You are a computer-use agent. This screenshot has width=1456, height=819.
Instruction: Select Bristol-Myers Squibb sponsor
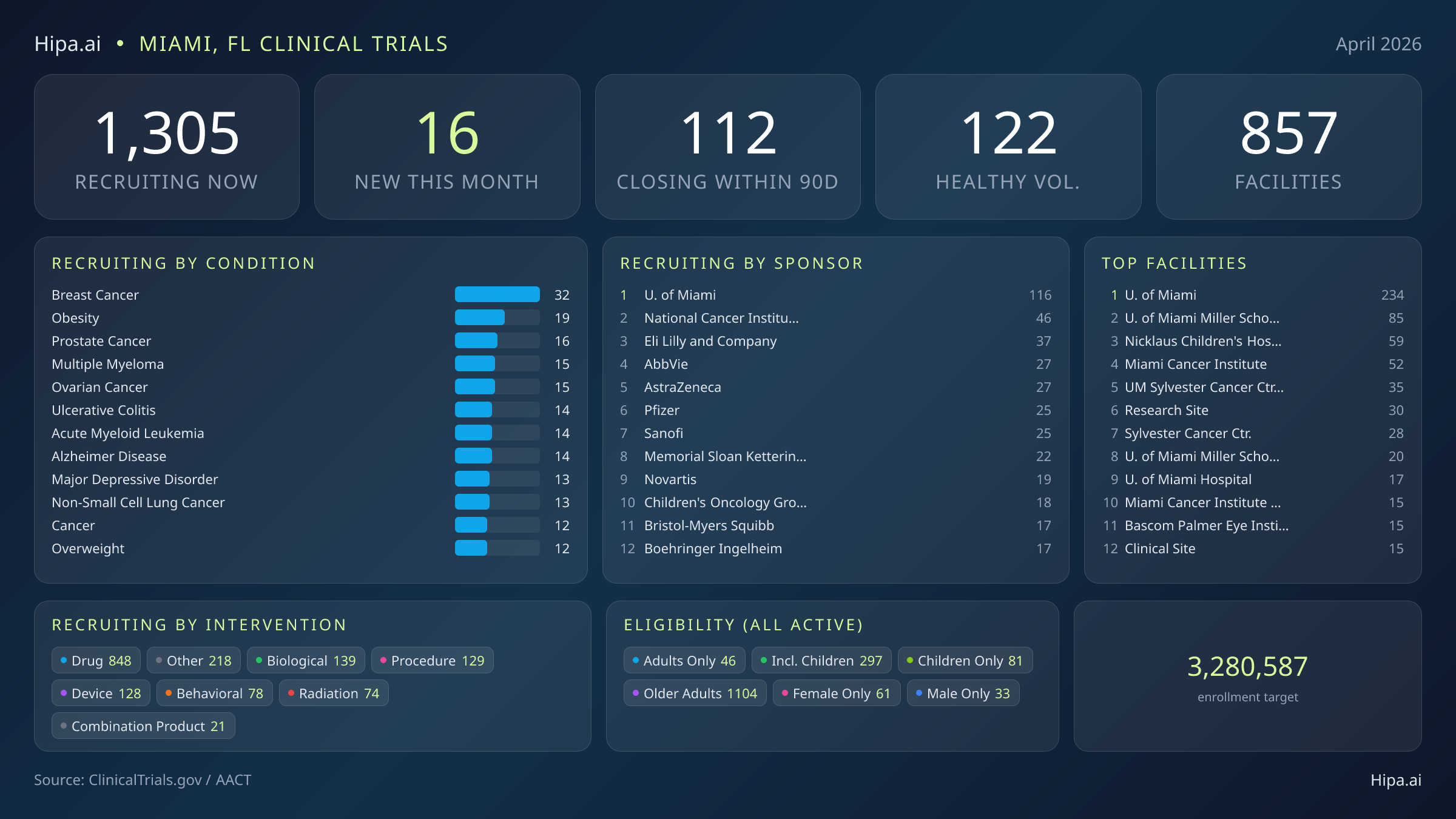835,525
